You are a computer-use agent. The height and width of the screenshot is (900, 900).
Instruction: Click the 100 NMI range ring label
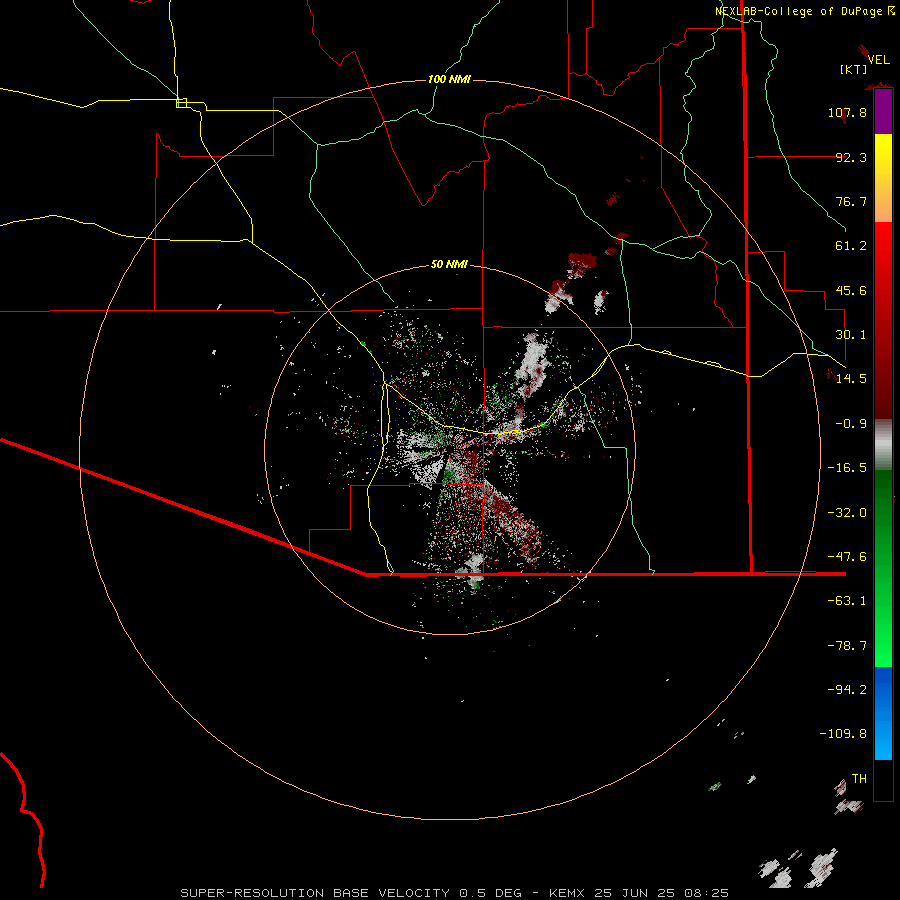[x=449, y=79]
